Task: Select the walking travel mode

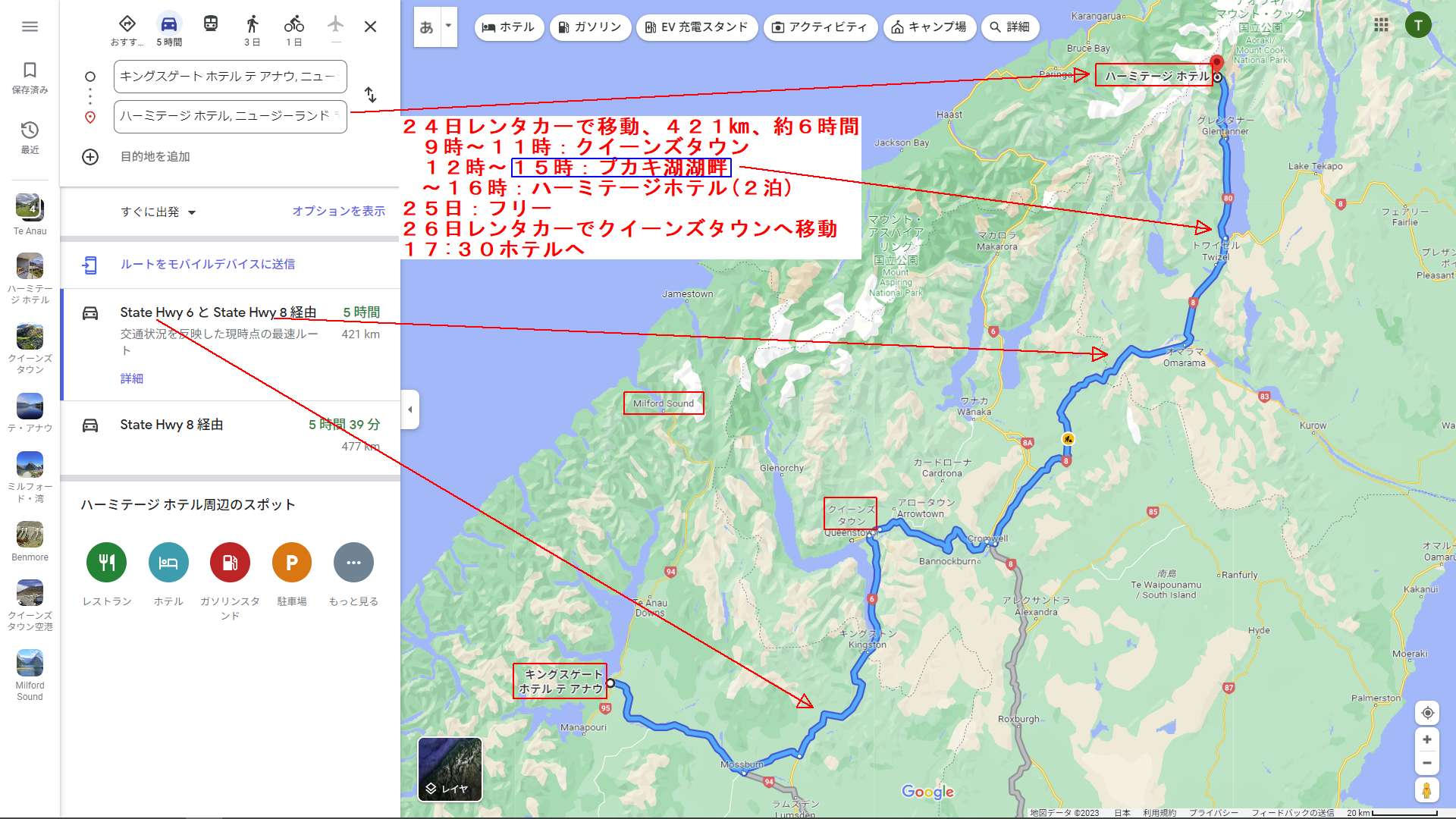Action: 253,30
